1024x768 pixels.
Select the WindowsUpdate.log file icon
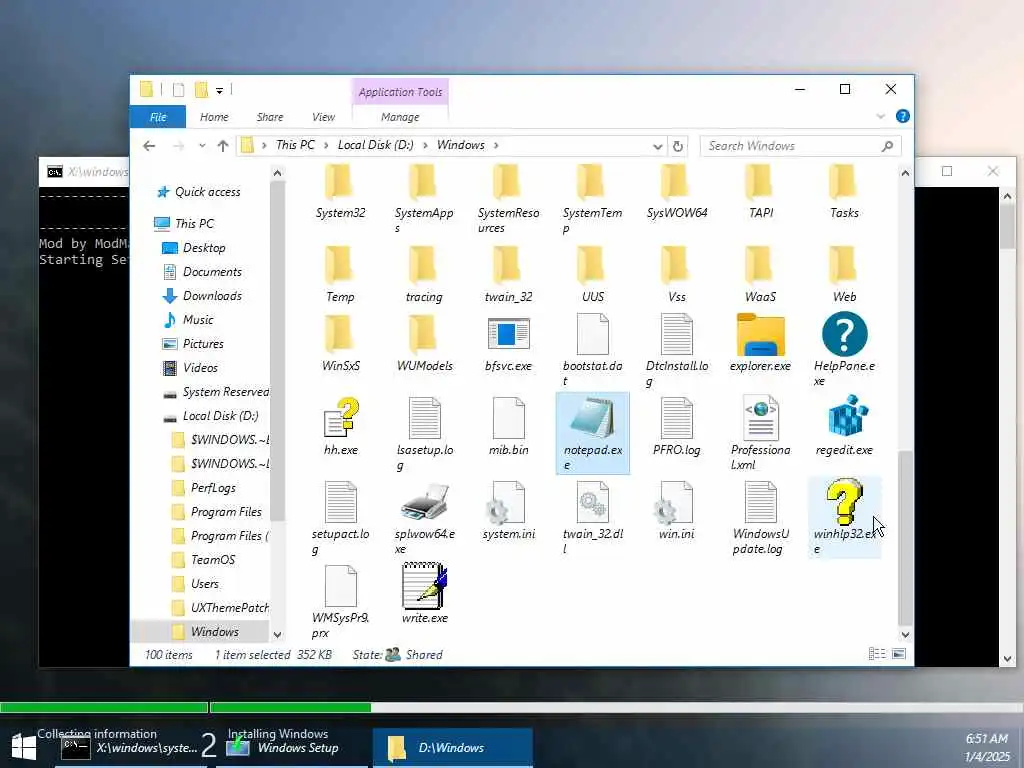tap(760, 502)
